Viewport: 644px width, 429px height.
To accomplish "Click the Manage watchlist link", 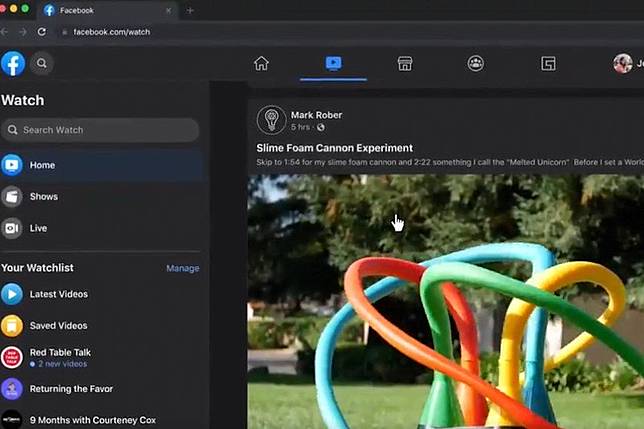I will click(182, 268).
